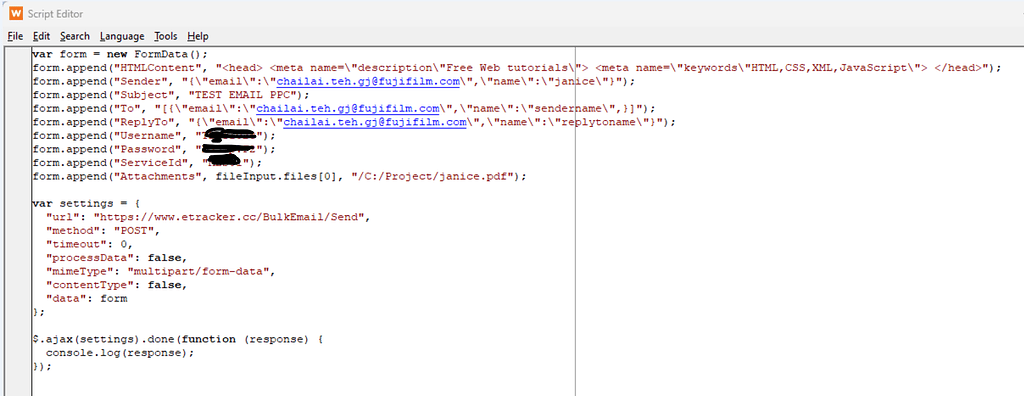Click the "Free Web tutorials" text in the code
Image resolution: width=1024 pixels, height=396 pixels.
coord(508,68)
